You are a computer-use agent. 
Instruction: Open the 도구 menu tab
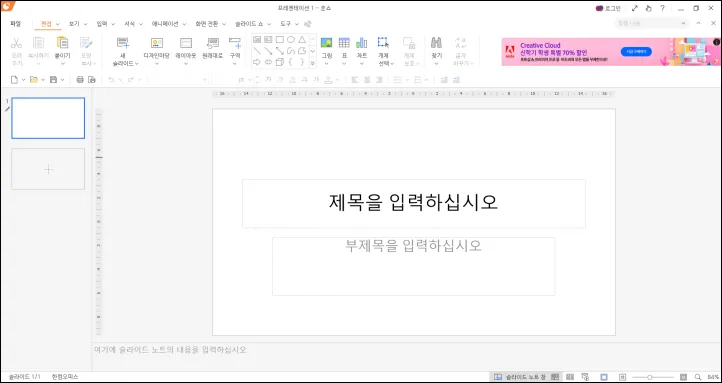[285, 23]
